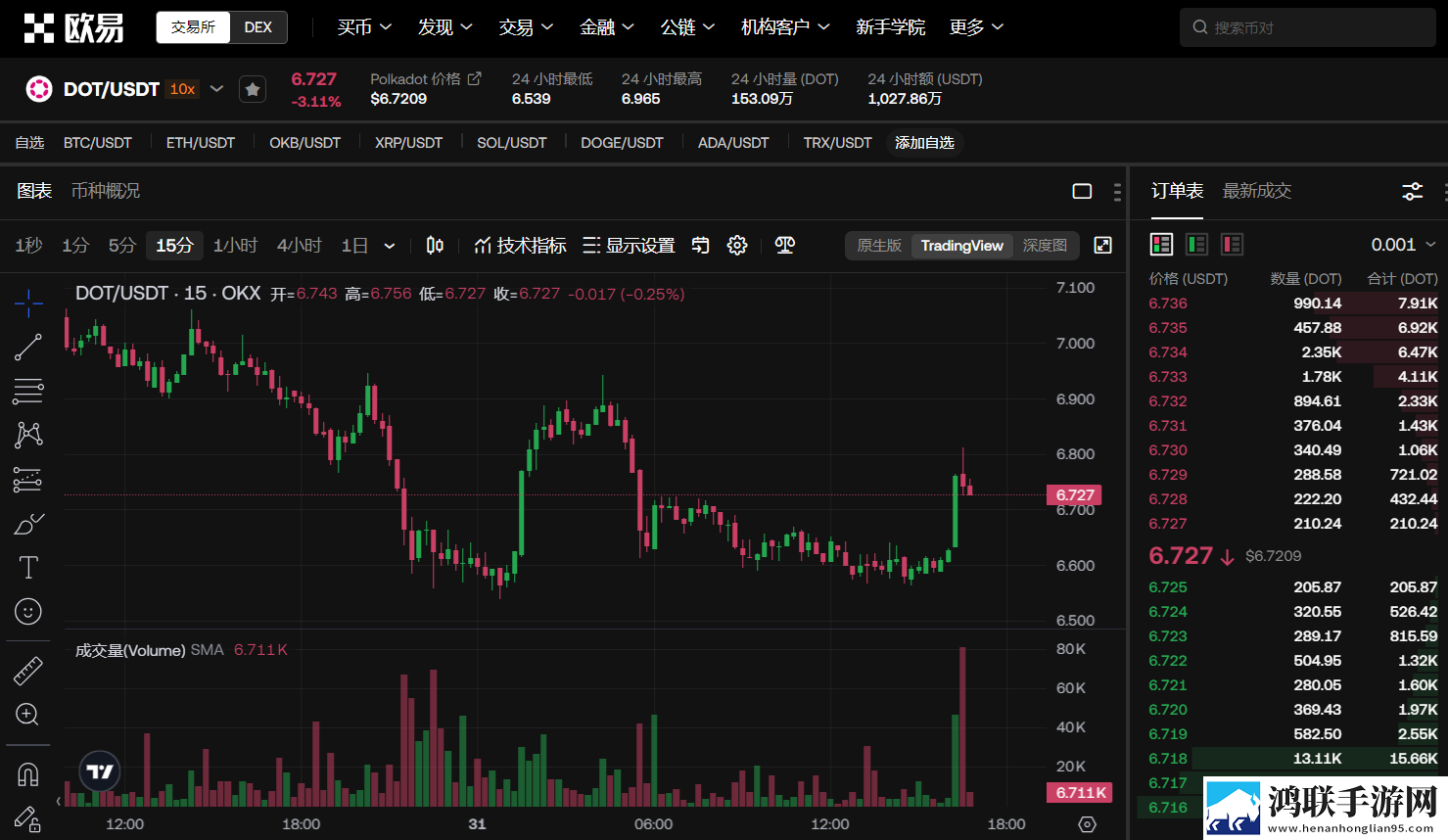
Task: Select the trend line drawing tool
Action: pos(28,348)
